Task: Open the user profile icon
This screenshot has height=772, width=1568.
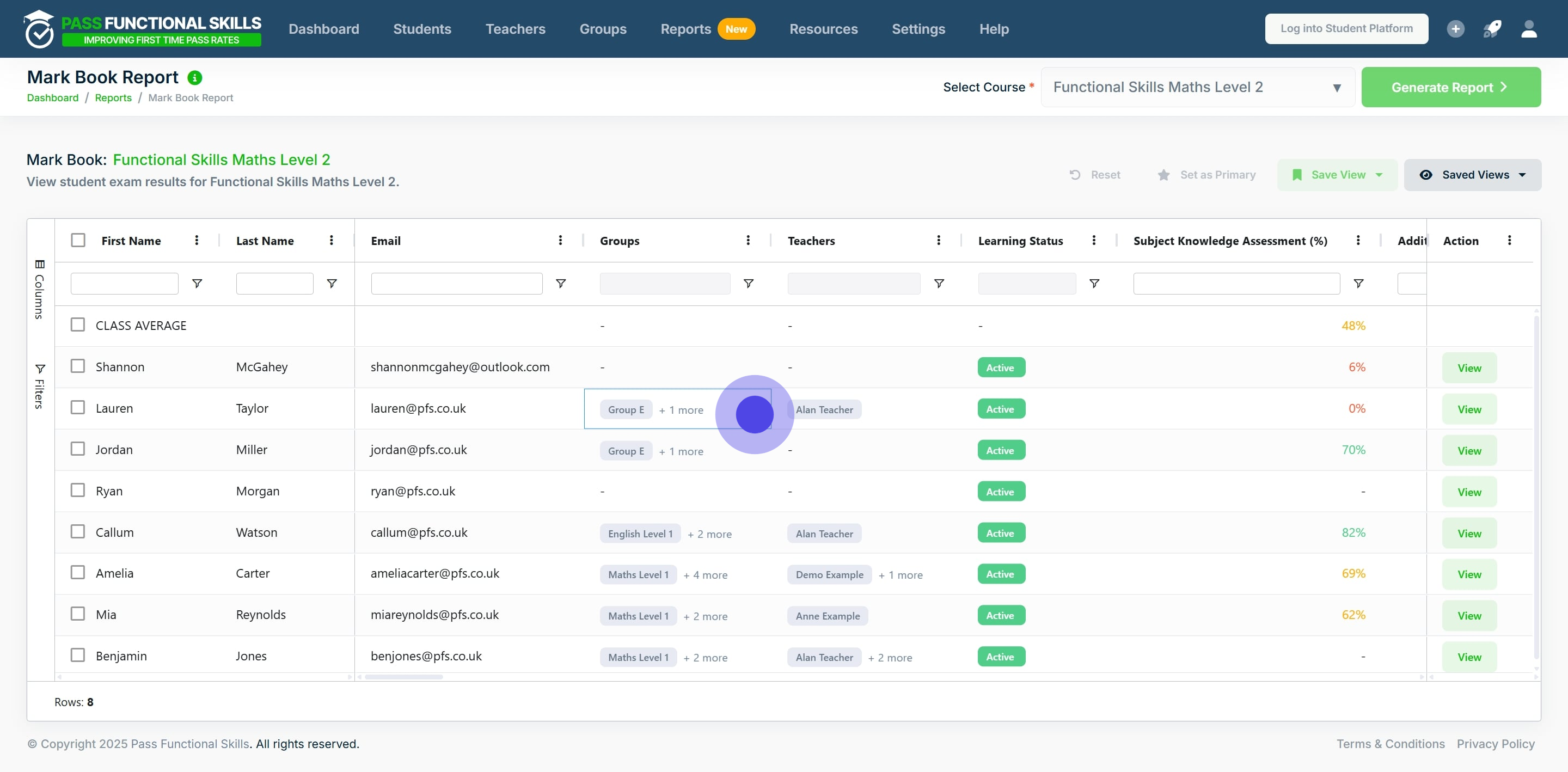Action: (x=1529, y=29)
